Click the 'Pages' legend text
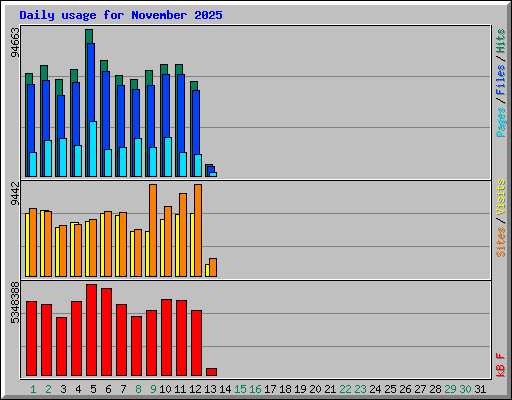Screen dimensions: 512x400 pyautogui.click(x=500, y=122)
